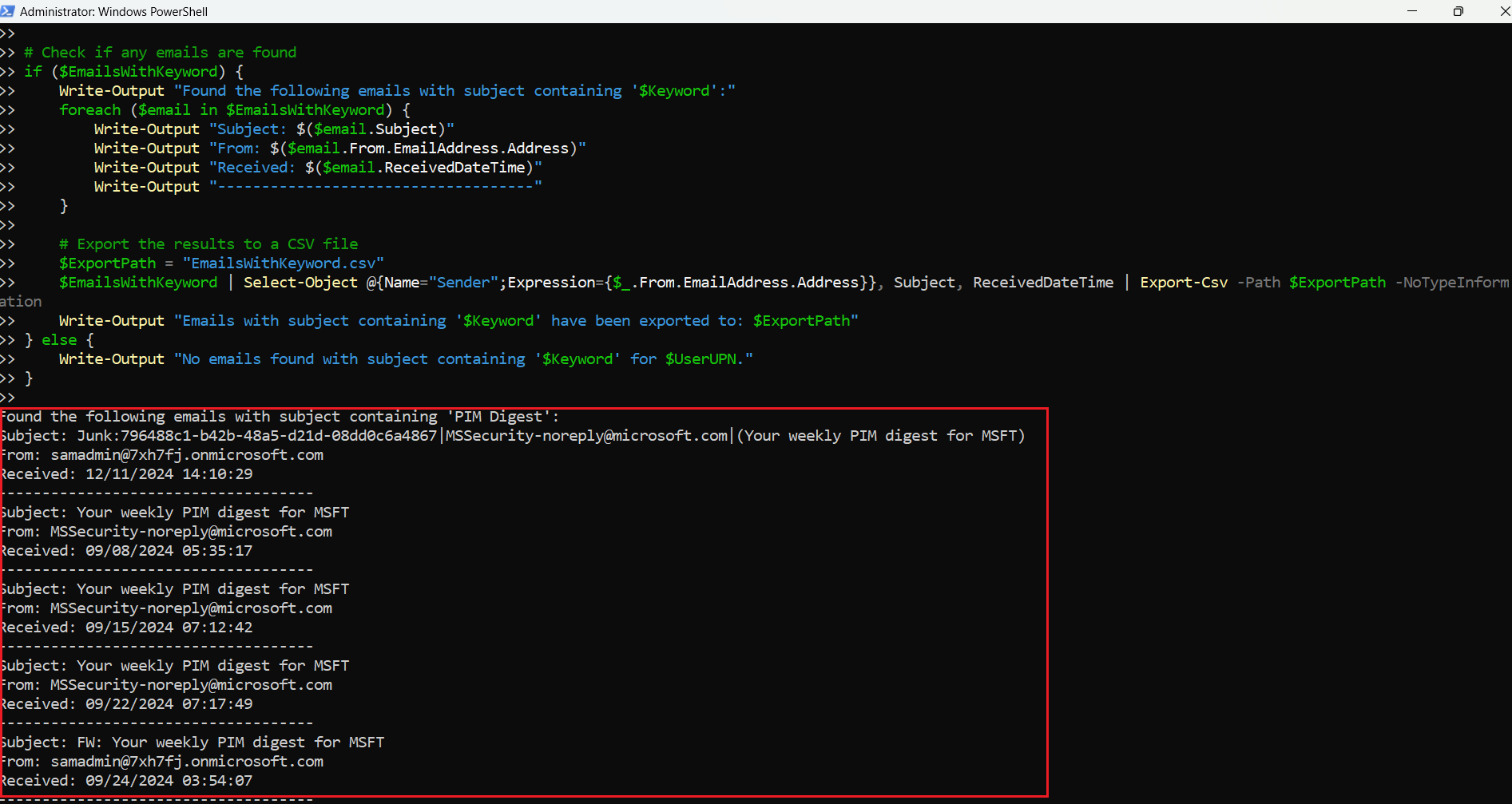Click the PowerShell icon in the title bar
This screenshot has width=1512, height=804.
tap(8, 11)
